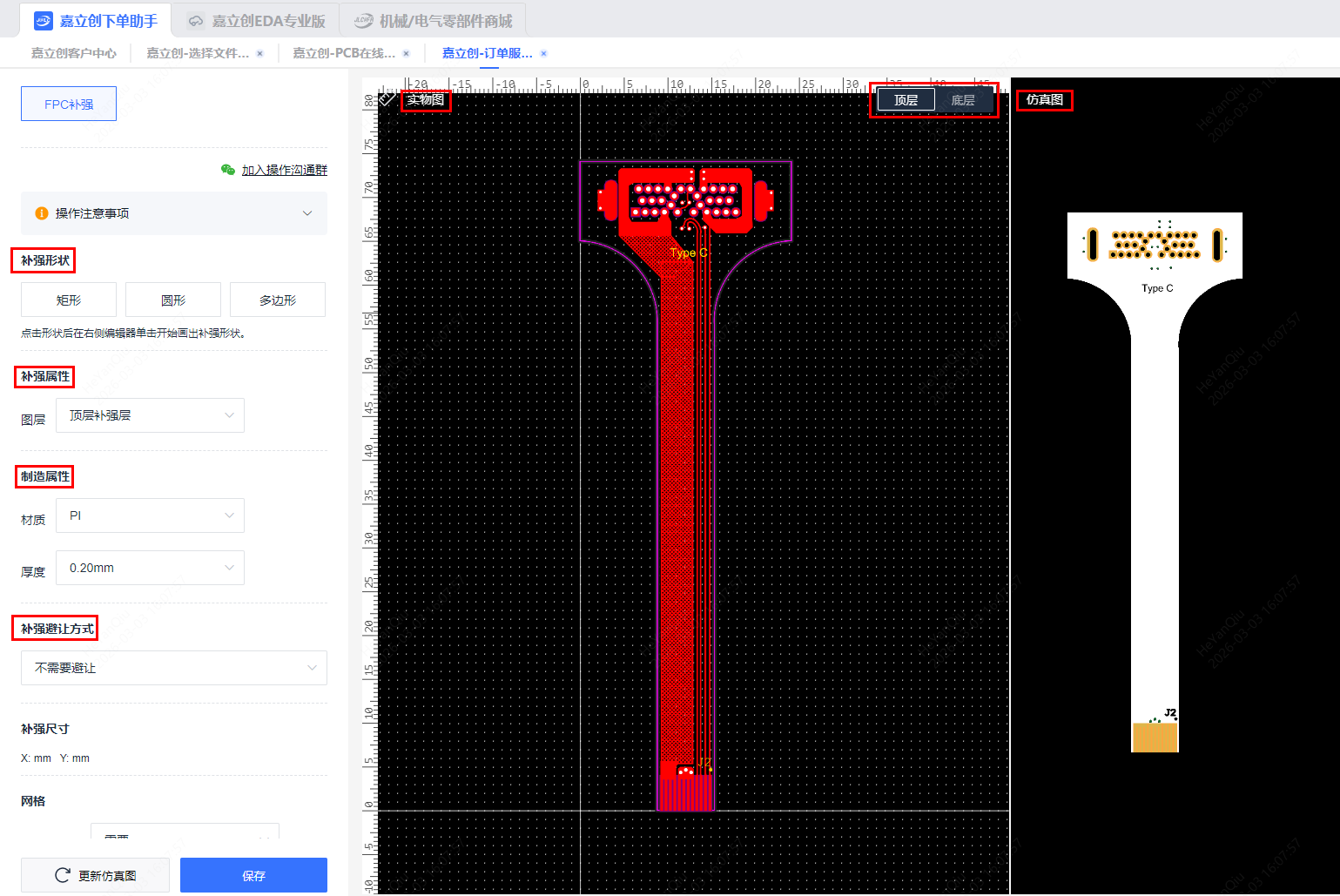Open the 厚度 dropdown showing 0.20mm

(150, 568)
